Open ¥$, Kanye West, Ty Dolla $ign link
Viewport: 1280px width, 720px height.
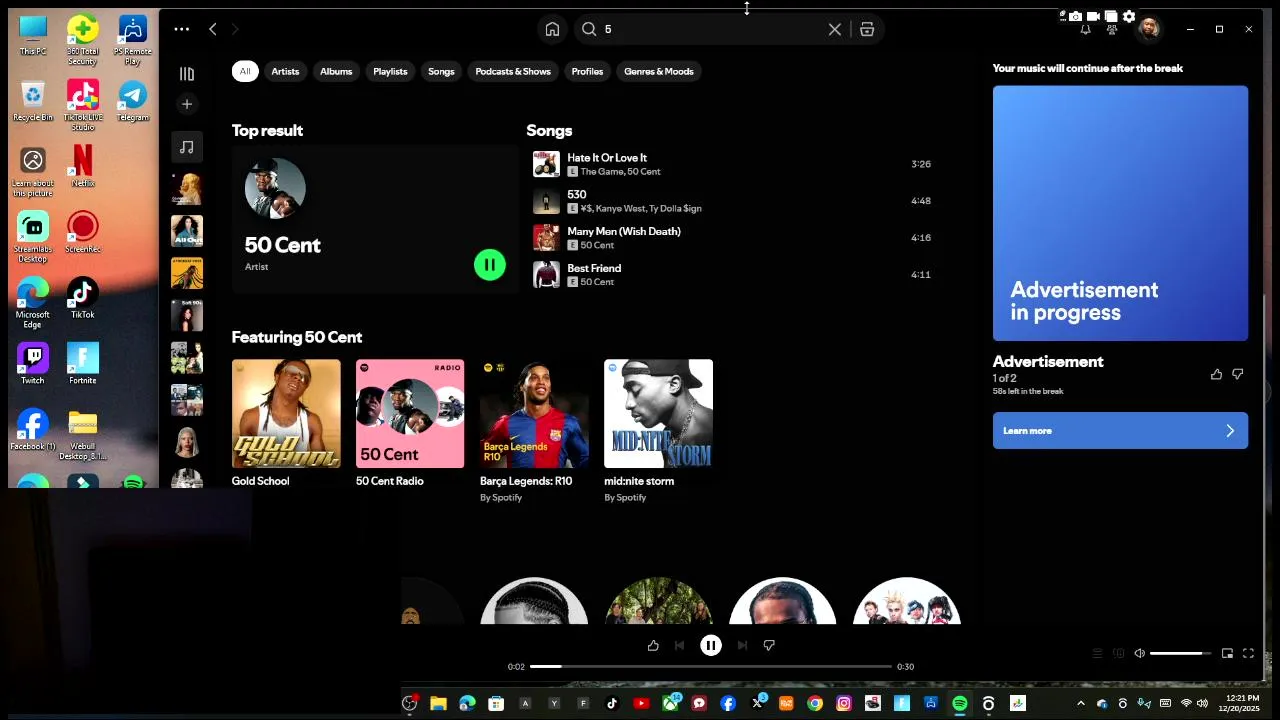click(641, 209)
